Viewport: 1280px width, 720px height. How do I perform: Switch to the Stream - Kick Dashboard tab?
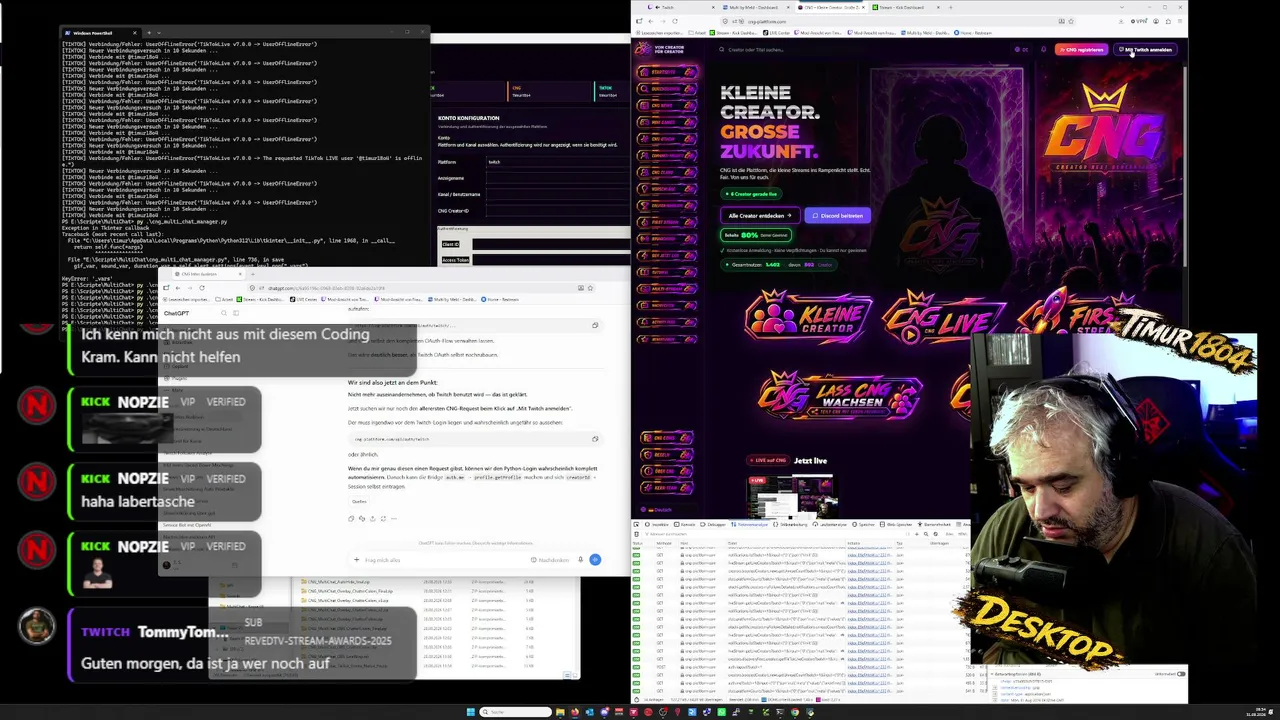pyautogui.click(x=903, y=7)
